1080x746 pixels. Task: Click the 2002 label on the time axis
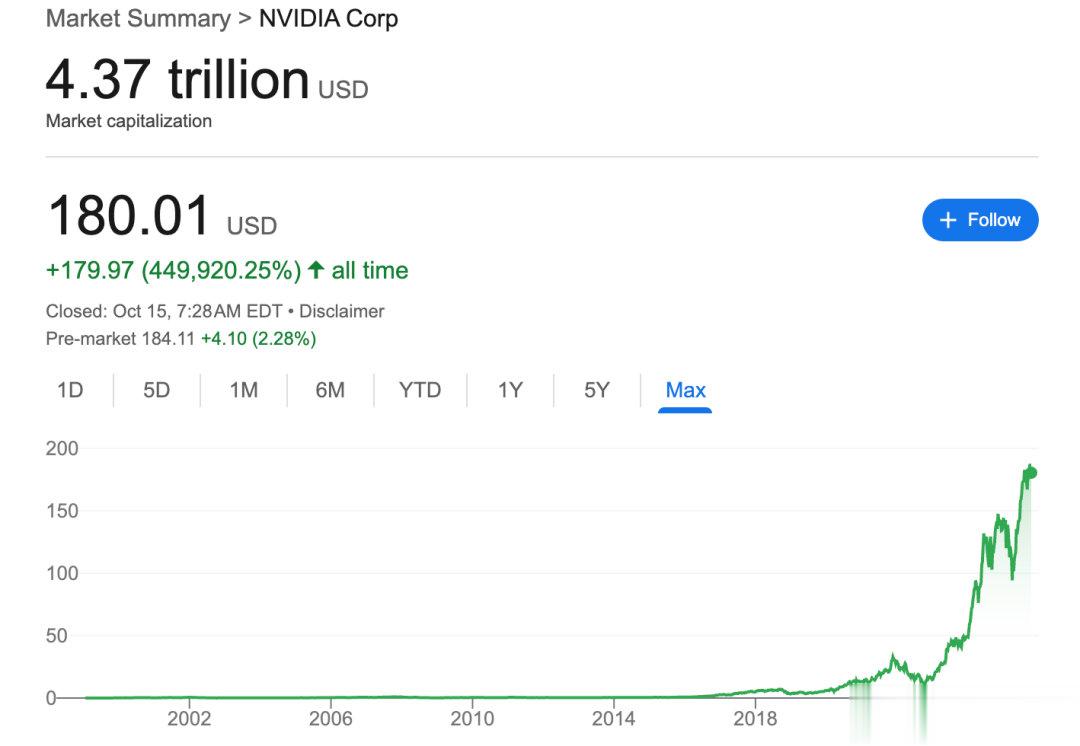tap(189, 718)
